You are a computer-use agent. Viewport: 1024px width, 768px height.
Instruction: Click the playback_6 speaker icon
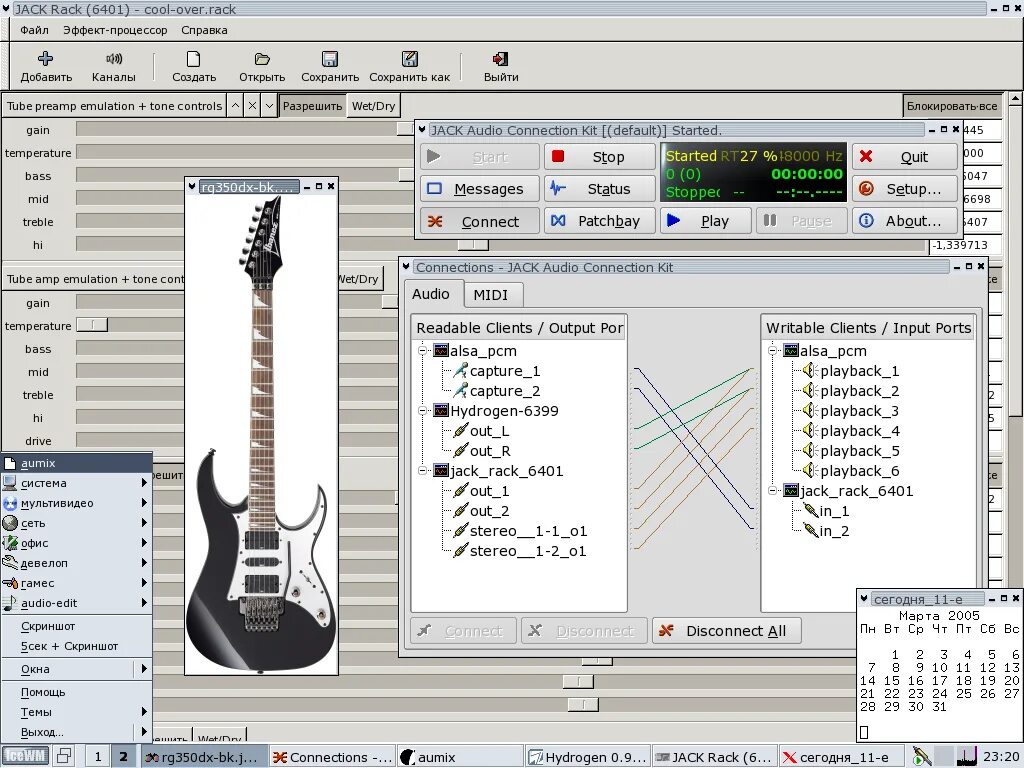810,471
